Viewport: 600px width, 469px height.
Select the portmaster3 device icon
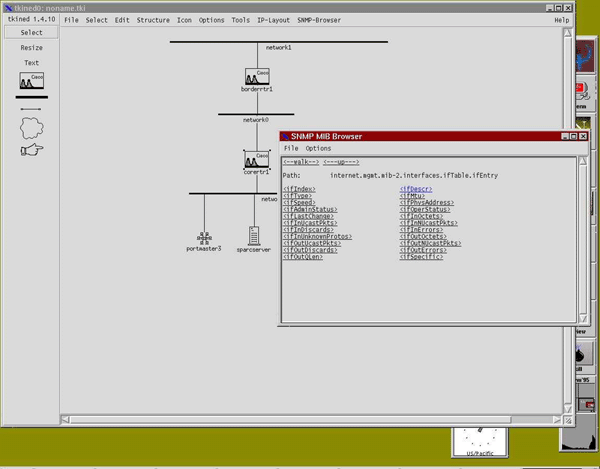204,237
